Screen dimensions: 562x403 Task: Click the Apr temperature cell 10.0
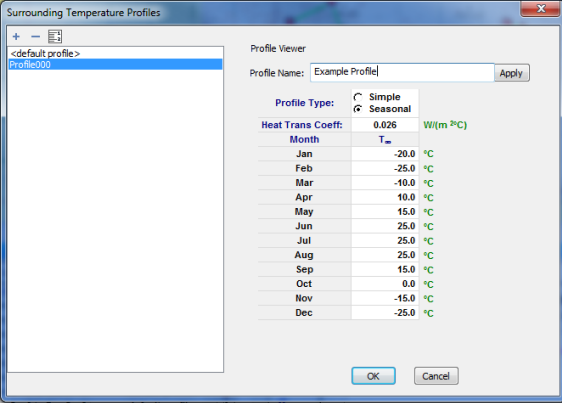(x=385, y=197)
